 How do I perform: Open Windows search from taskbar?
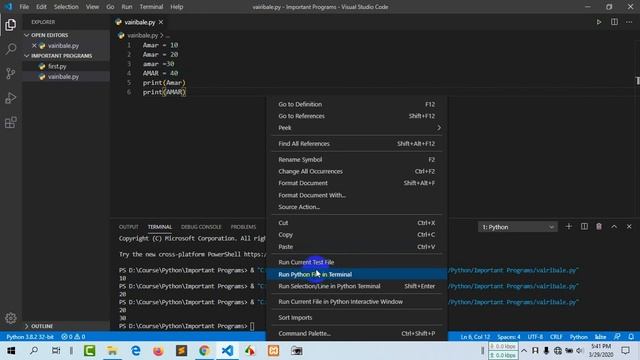pos(34,351)
